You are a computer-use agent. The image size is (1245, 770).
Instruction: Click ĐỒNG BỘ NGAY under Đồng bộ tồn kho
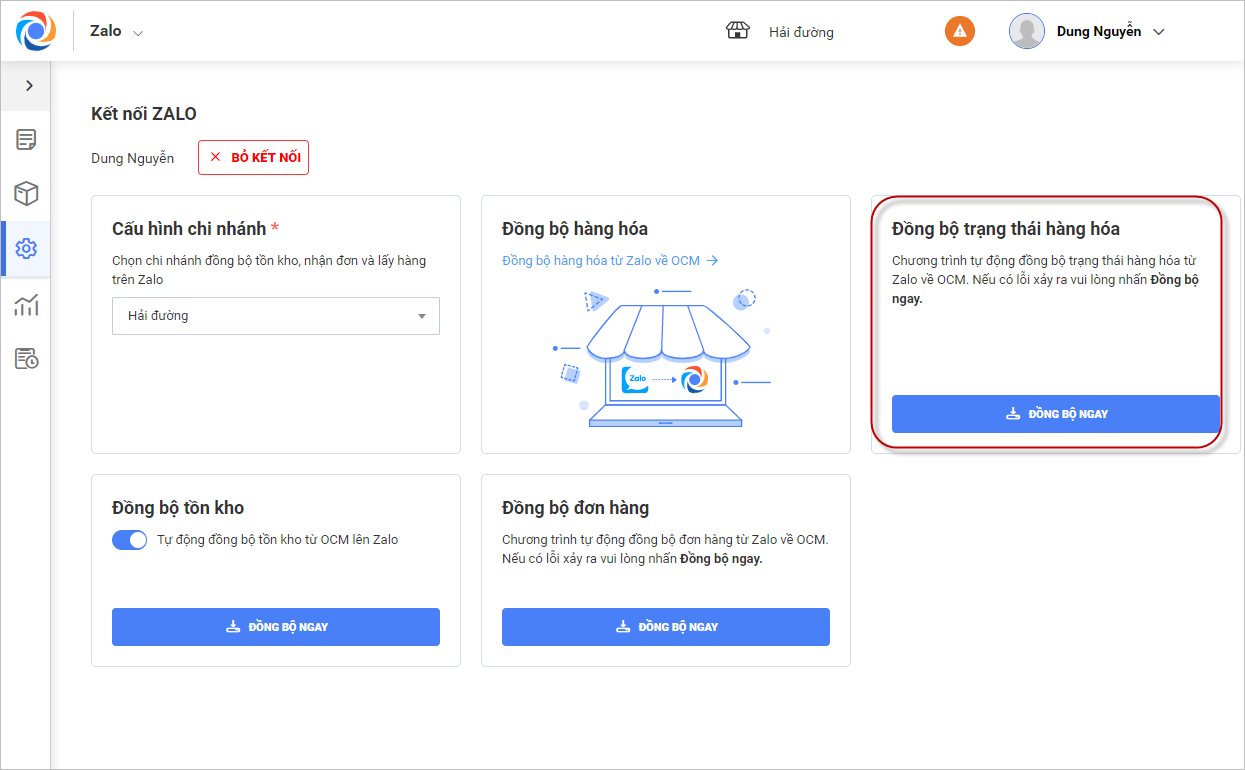point(276,627)
